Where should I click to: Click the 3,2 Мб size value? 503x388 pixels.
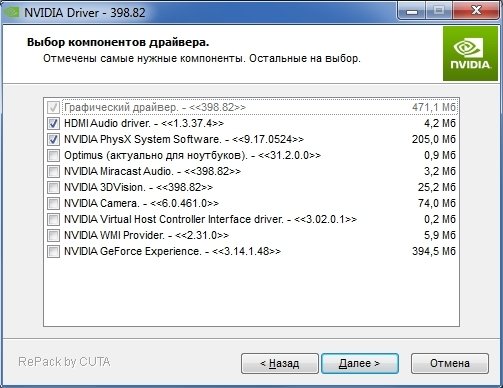(x=440, y=171)
